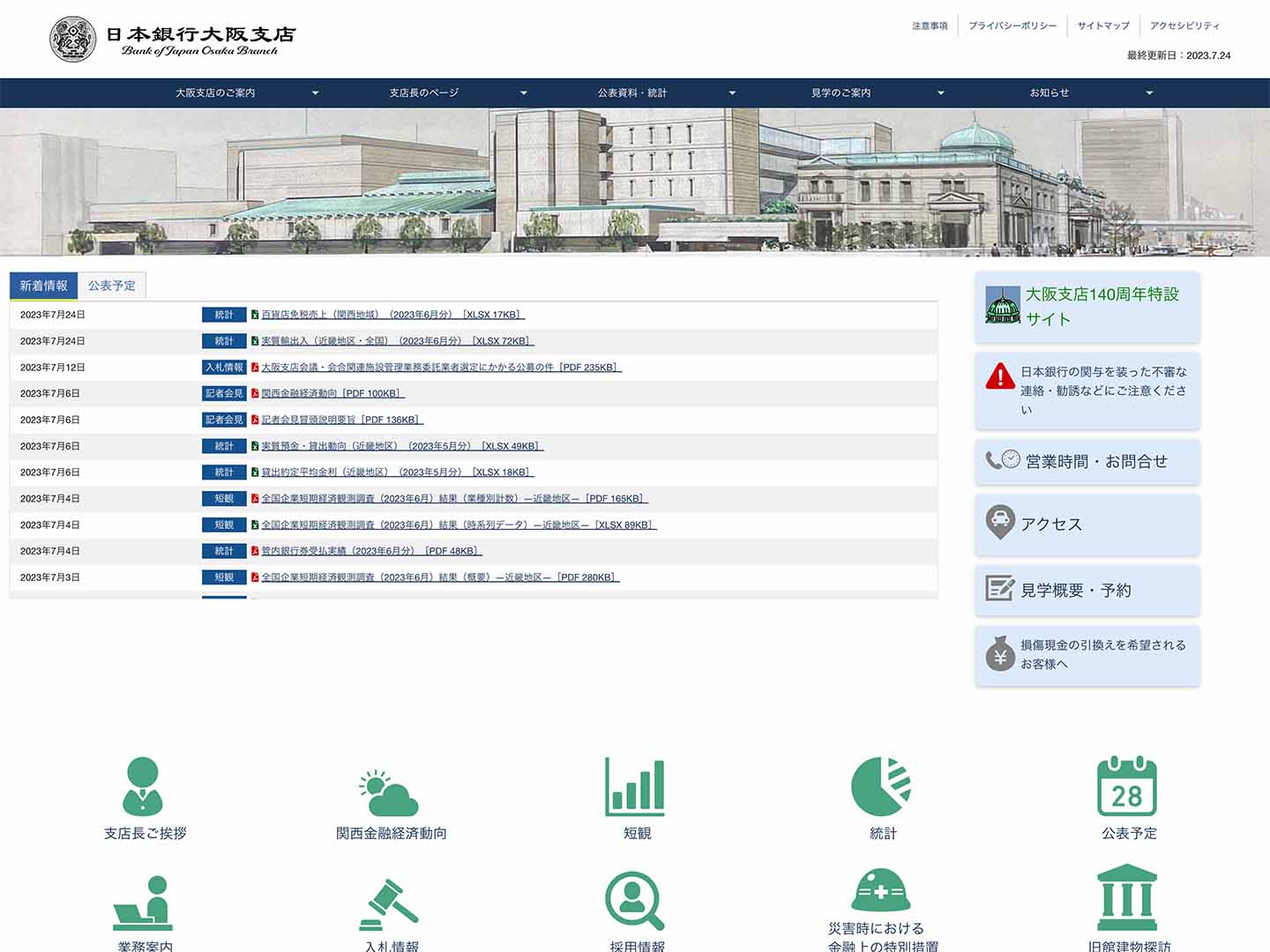
Task: Open 大阪支店のご案内 in navigation bar
Action: click(x=215, y=93)
